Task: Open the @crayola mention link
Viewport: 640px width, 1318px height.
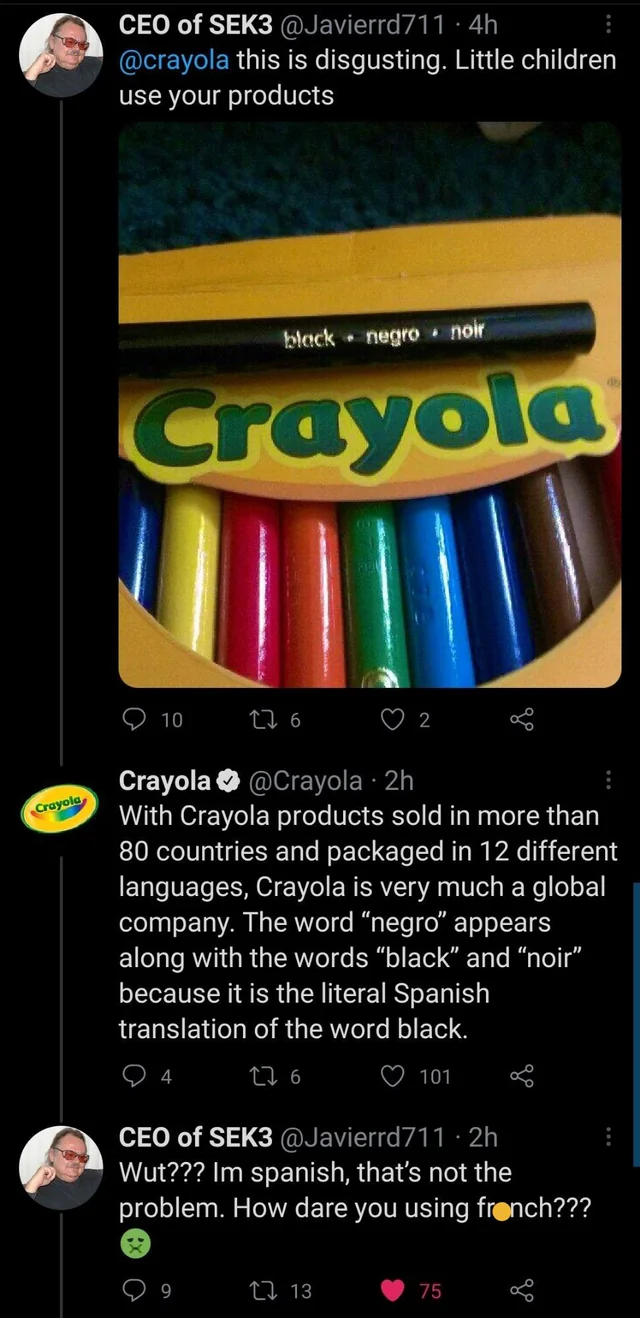Action: click(x=174, y=61)
